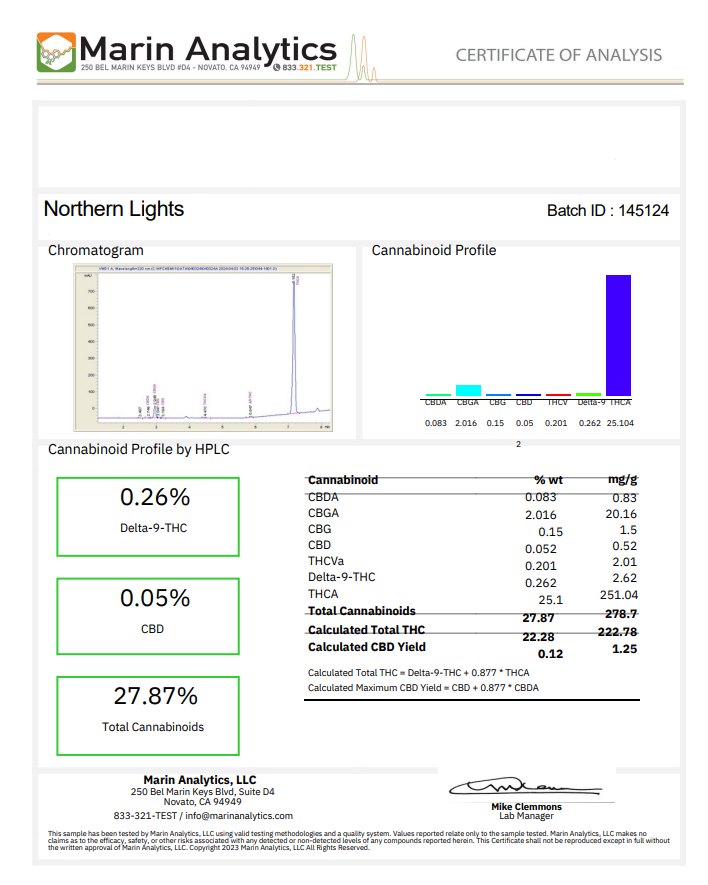The height and width of the screenshot is (885, 708).
Task: Click the phone icon before 833.321.TEST
Action: [276, 67]
